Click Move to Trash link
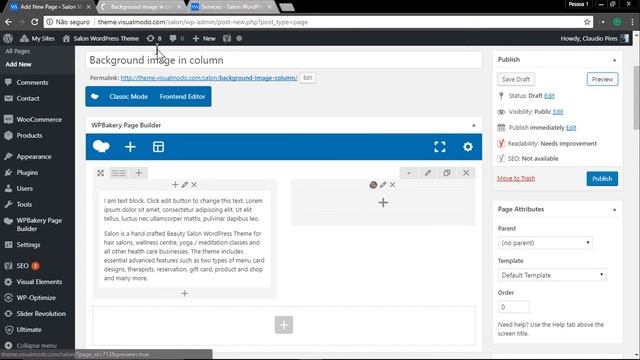 coord(516,178)
